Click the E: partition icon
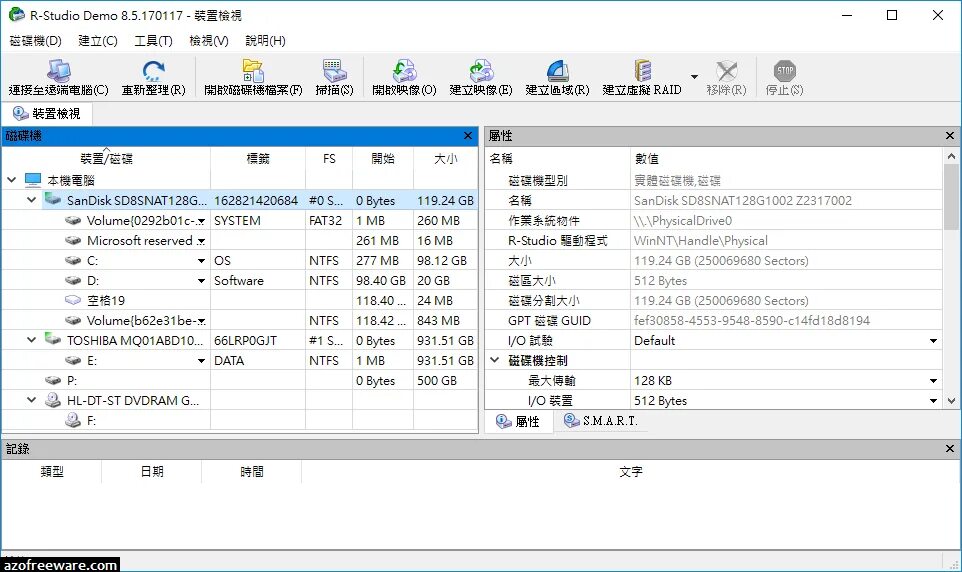 (x=73, y=360)
